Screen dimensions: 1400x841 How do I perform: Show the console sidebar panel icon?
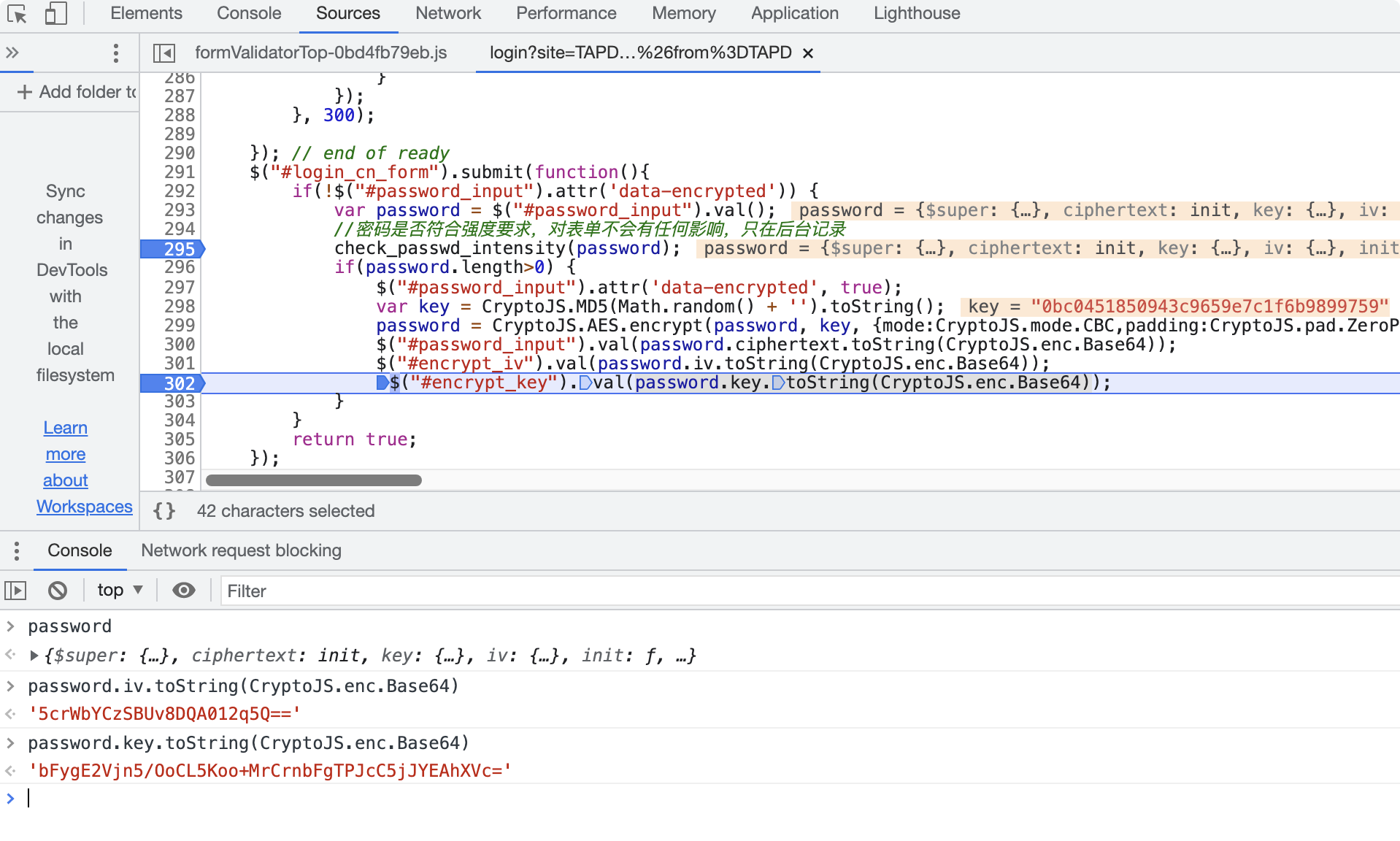(15, 591)
